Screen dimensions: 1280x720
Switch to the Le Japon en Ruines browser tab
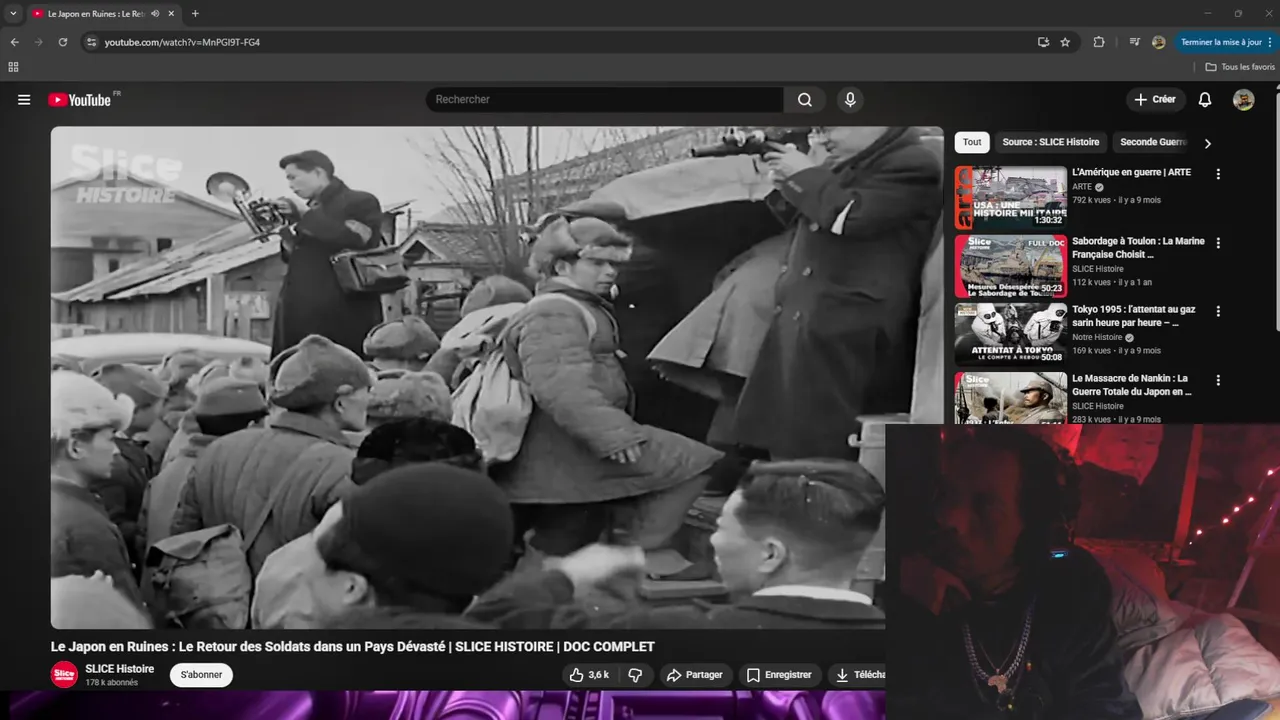95,14
